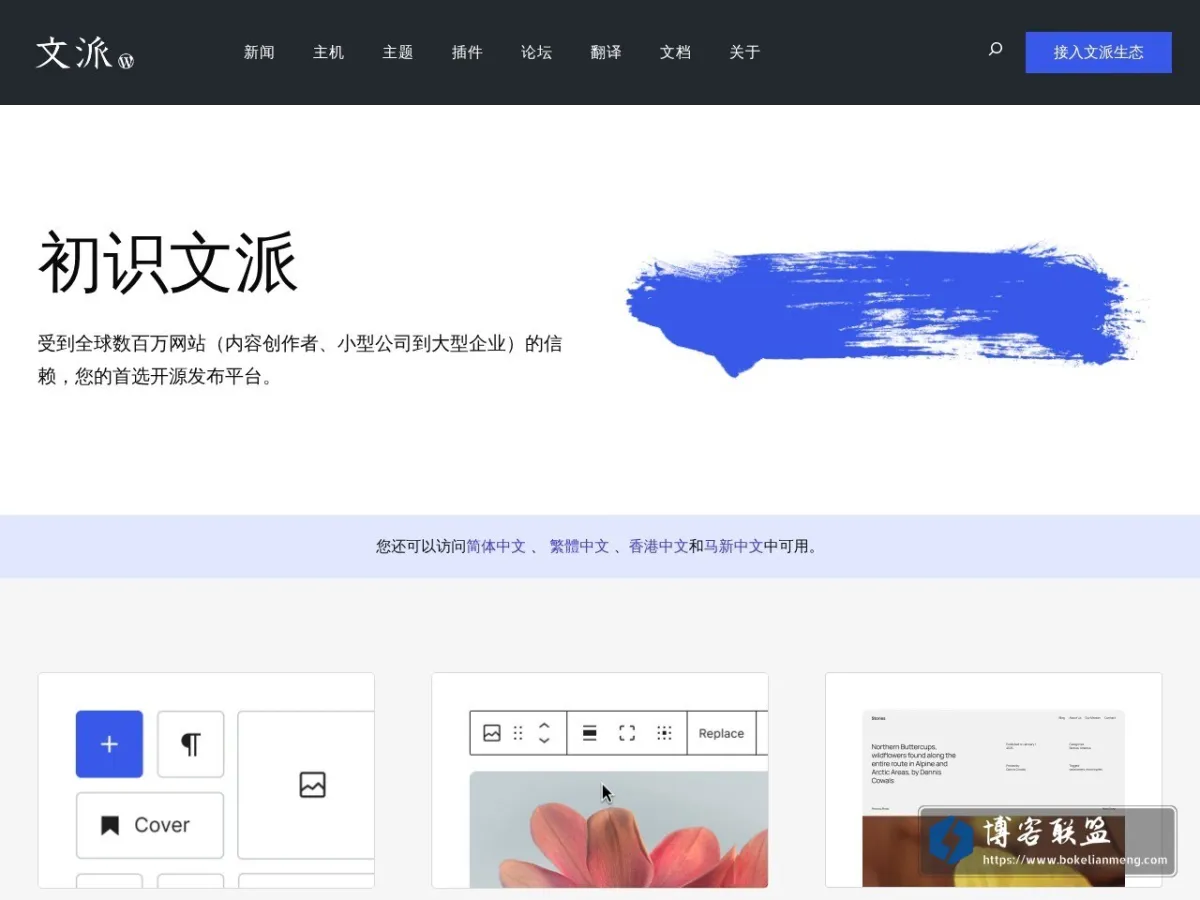Click the Replace button in the block toolbar
Viewport: 1200px width, 900px height.
(721, 733)
